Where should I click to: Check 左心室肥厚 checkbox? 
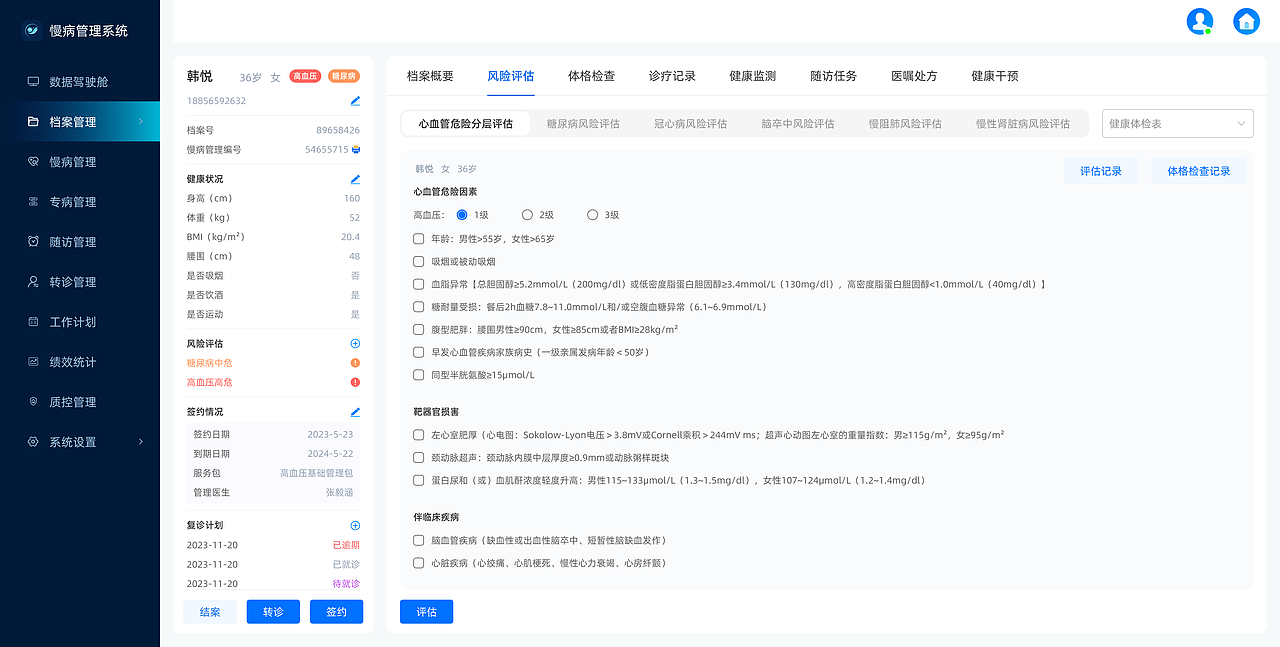pos(419,435)
